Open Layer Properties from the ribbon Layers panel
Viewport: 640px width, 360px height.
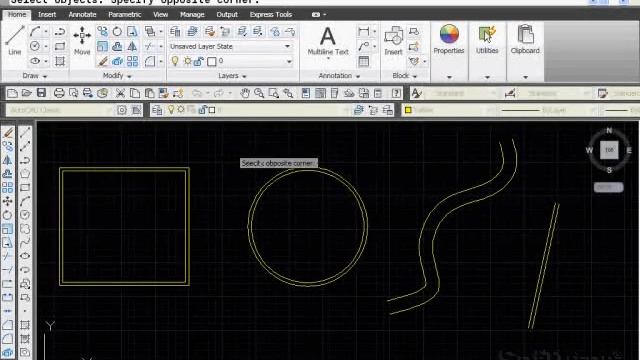point(175,31)
